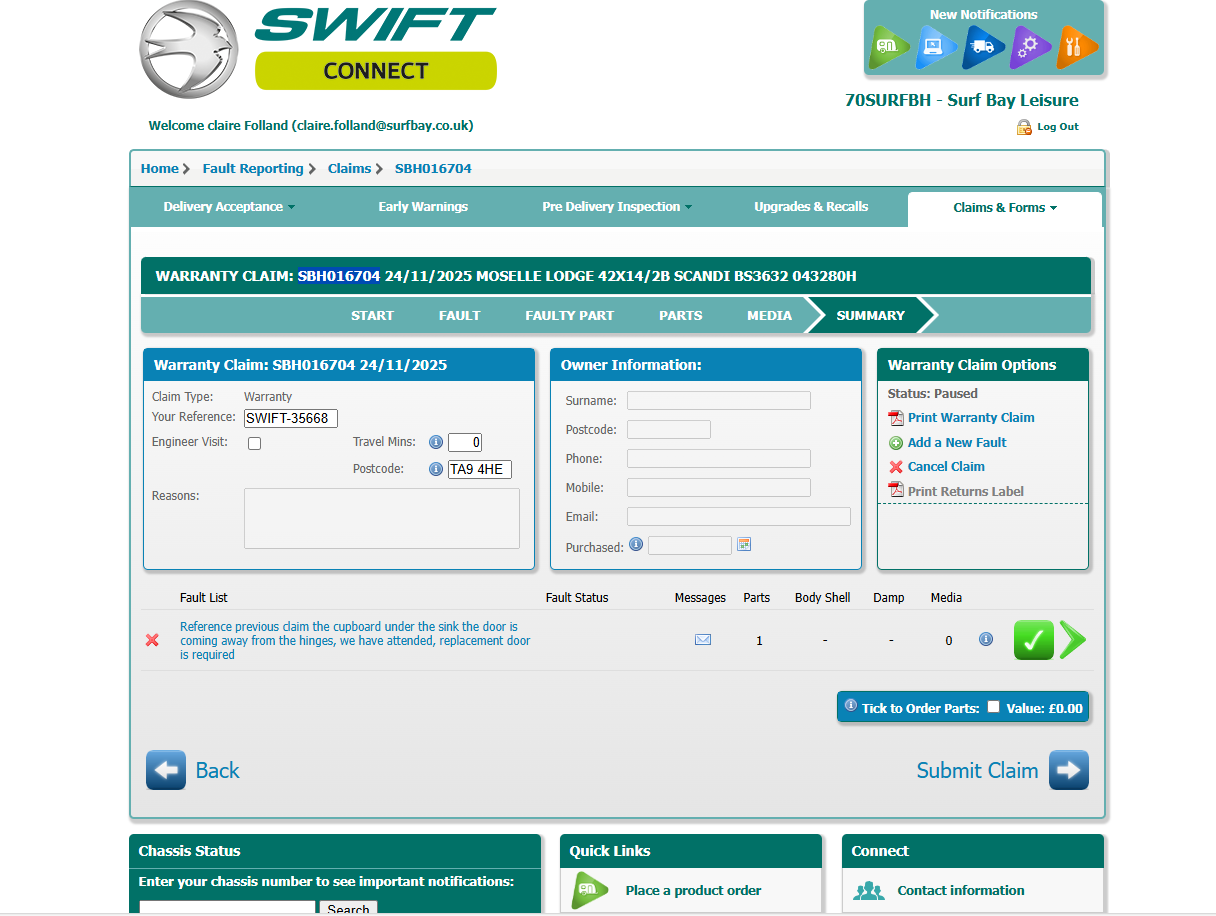1216x916 pixels.
Task: Go to the FAULTY PART step
Action: [x=570, y=315]
